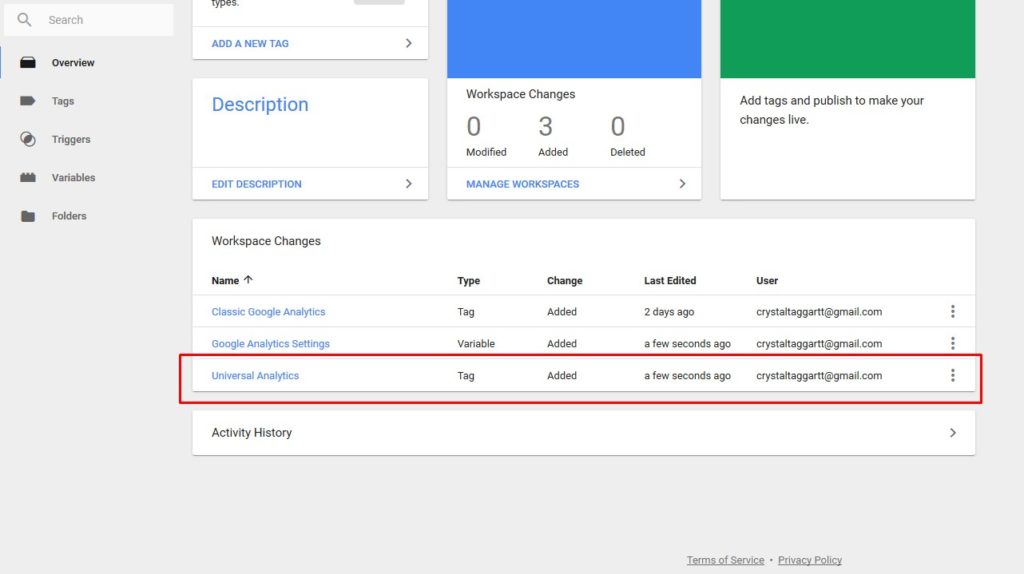Click chevron next to ADD A NEW TAG

[x=409, y=43]
